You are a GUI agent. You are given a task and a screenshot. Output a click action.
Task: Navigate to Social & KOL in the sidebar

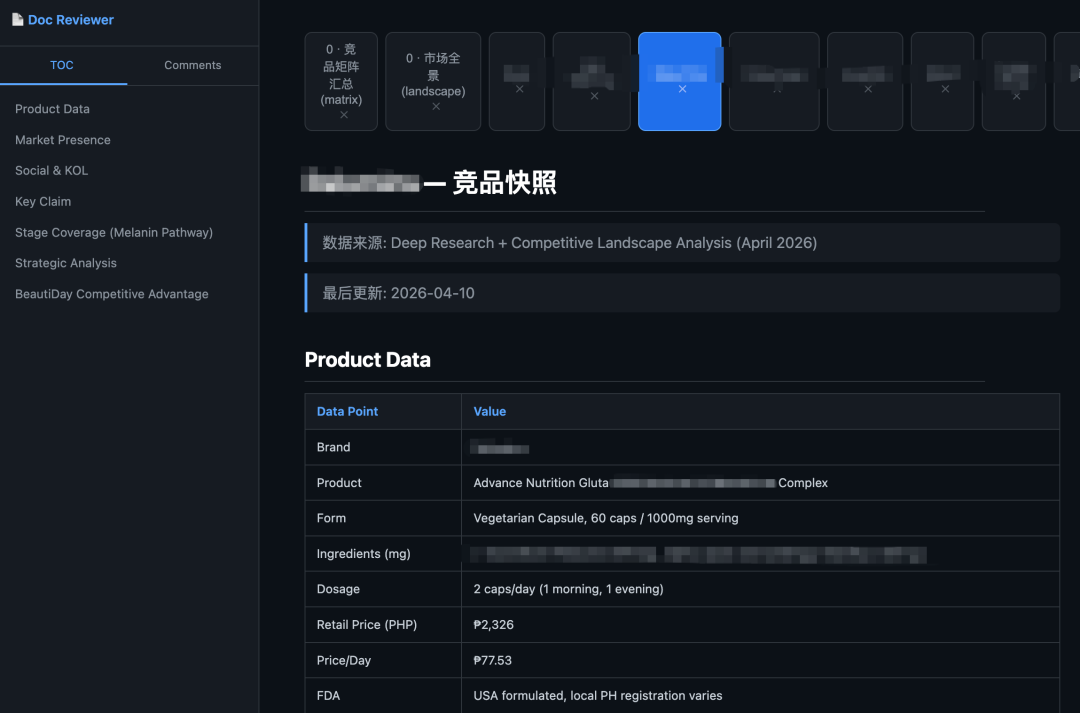point(51,170)
